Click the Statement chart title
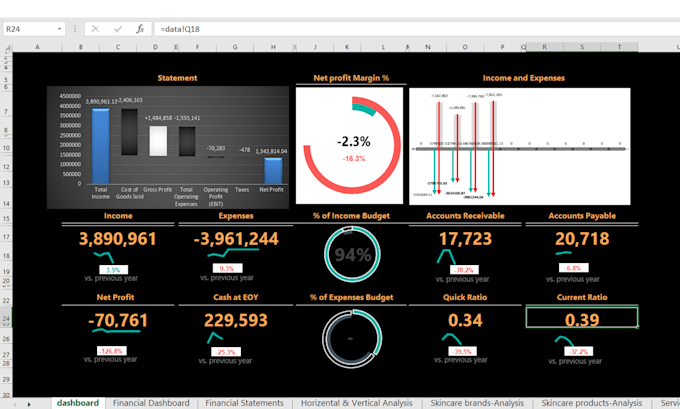This screenshot has height=409, width=680. 177,78
